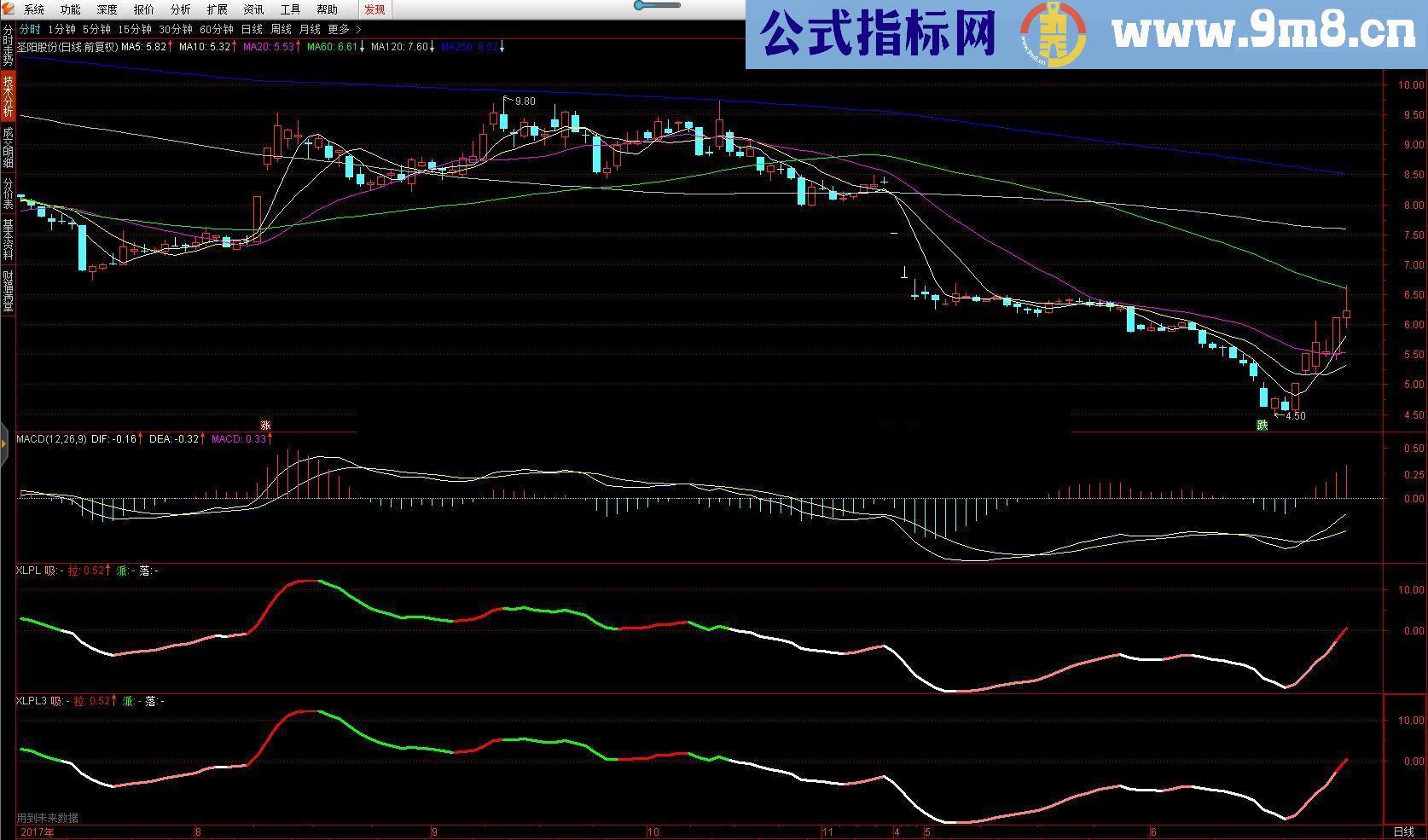Open the 财福满堂 sidebar panel
Viewport: 1428px width, 840px height.
tap(7, 290)
